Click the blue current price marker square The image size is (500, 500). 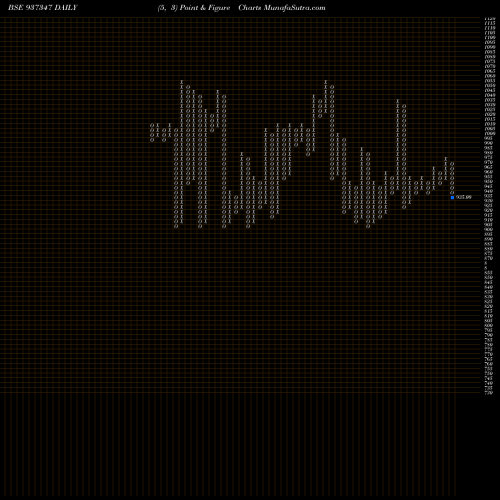[x=452, y=197]
